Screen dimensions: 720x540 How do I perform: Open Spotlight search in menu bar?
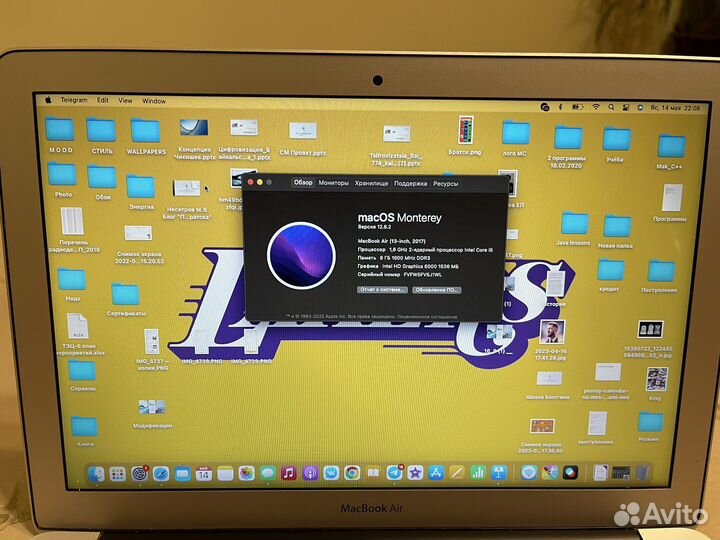[611, 107]
